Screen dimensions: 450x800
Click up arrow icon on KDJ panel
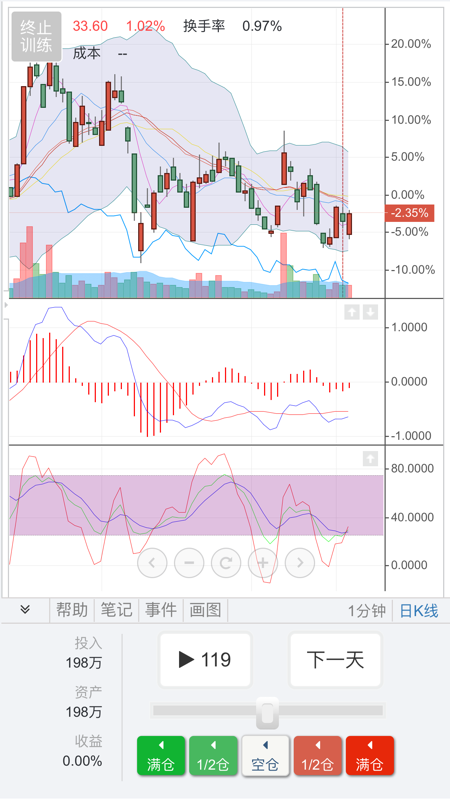(370, 458)
